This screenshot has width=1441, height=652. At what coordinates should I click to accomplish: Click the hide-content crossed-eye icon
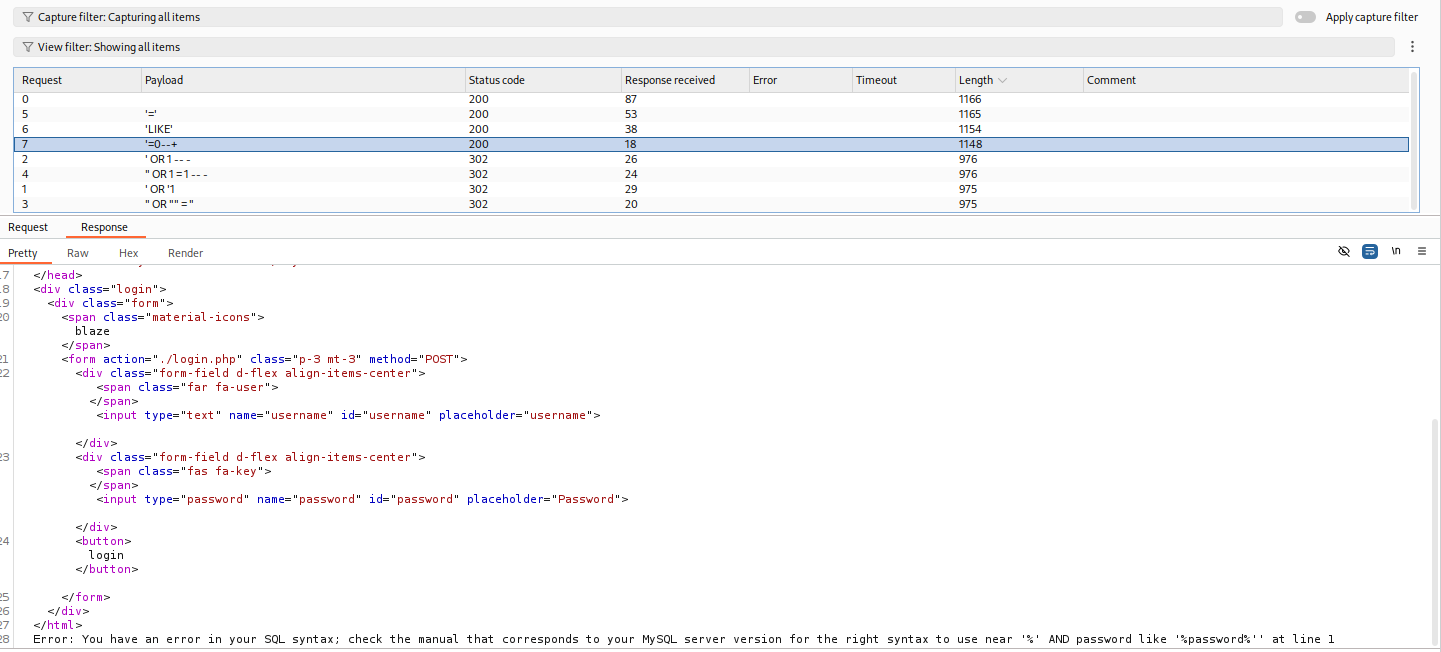(x=1344, y=251)
